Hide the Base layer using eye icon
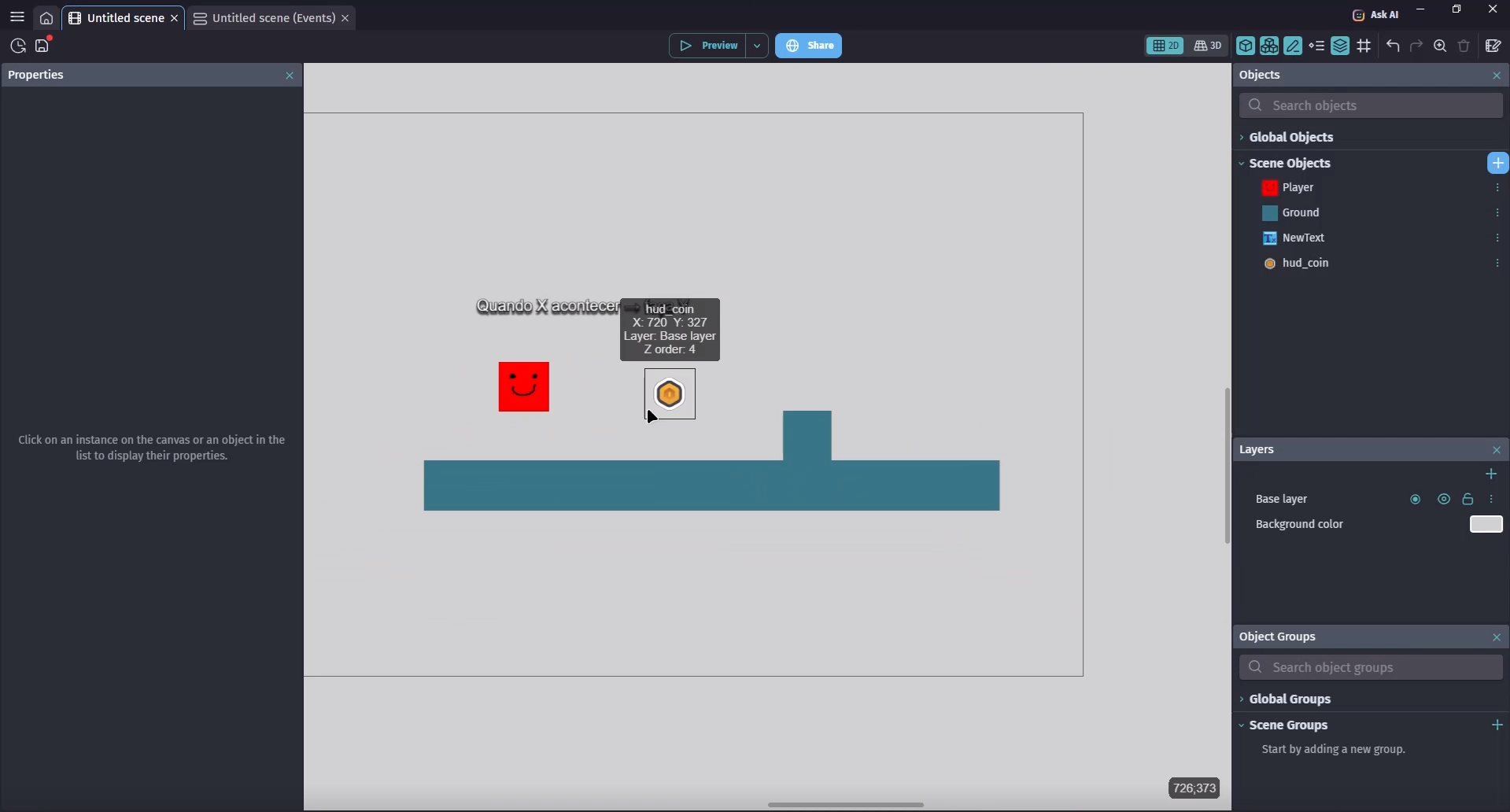Screen dimensions: 1510x812 pyautogui.click(x=1444, y=500)
